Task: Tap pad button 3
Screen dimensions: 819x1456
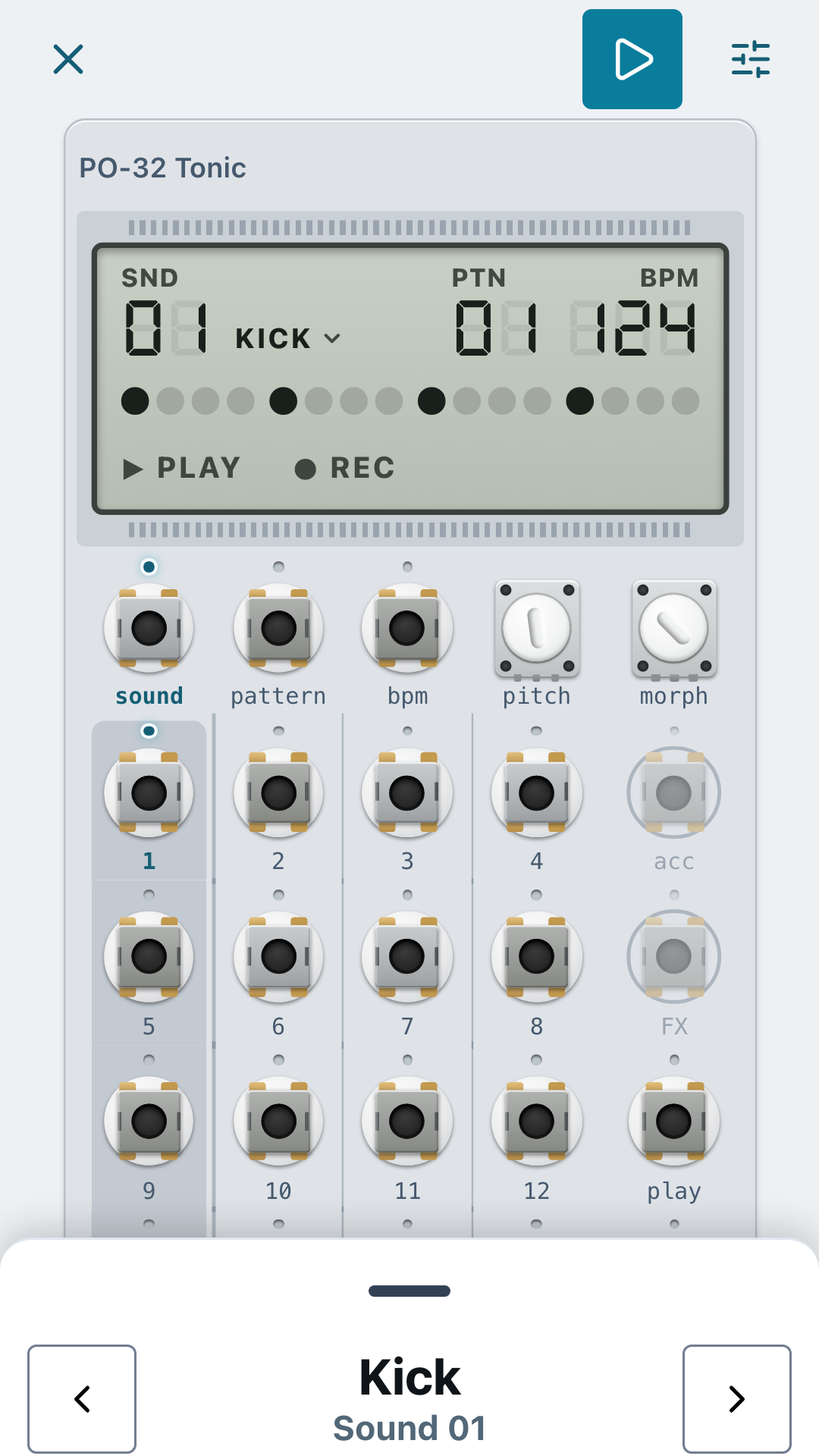Action: [407, 793]
